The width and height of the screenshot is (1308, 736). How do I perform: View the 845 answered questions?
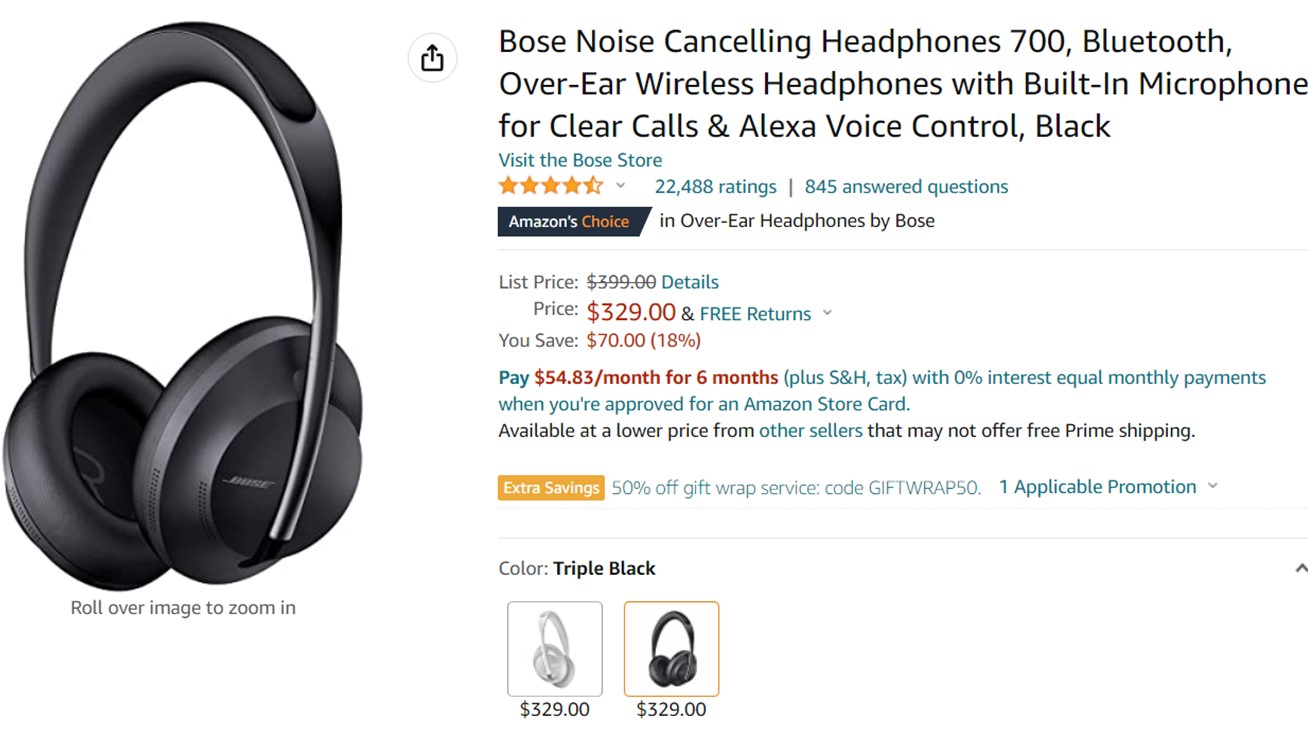(x=906, y=187)
